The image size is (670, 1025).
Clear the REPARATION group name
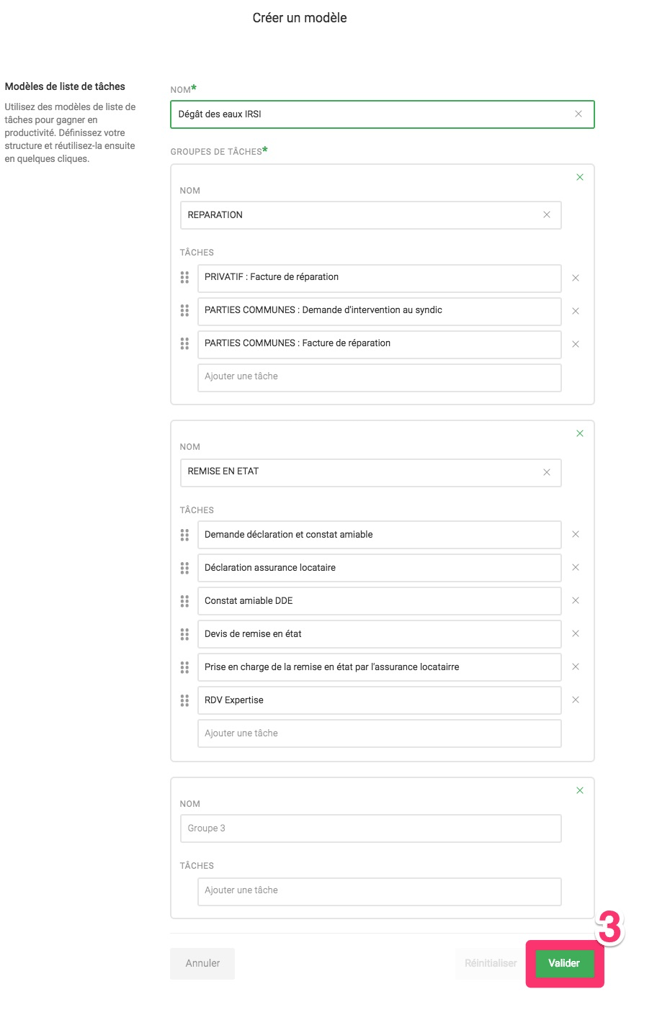coord(547,215)
